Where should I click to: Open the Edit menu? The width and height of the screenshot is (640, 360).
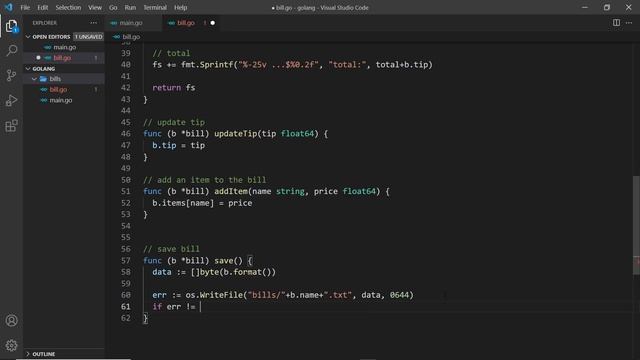click(42, 7)
